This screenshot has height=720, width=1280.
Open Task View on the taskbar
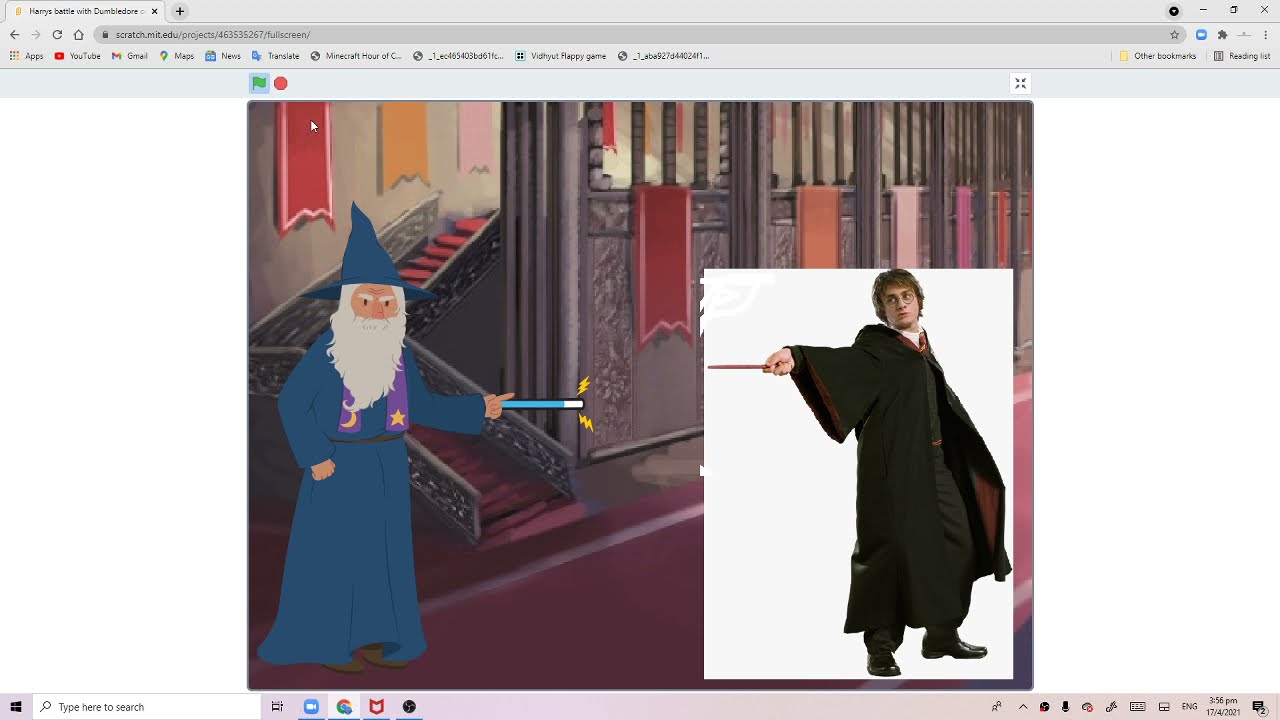pyautogui.click(x=277, y=707)
